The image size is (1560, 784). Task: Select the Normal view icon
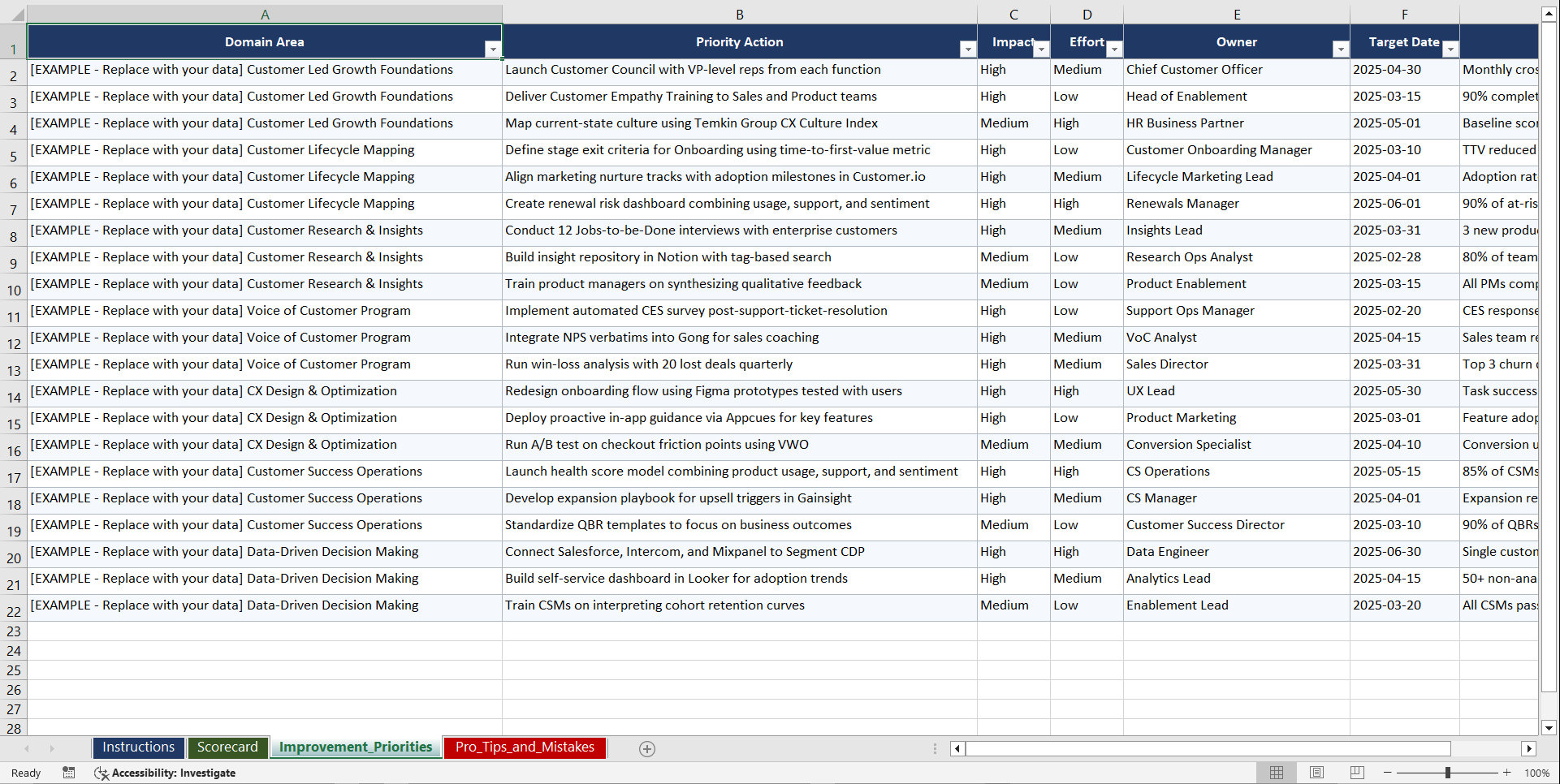pos(1276,772)
